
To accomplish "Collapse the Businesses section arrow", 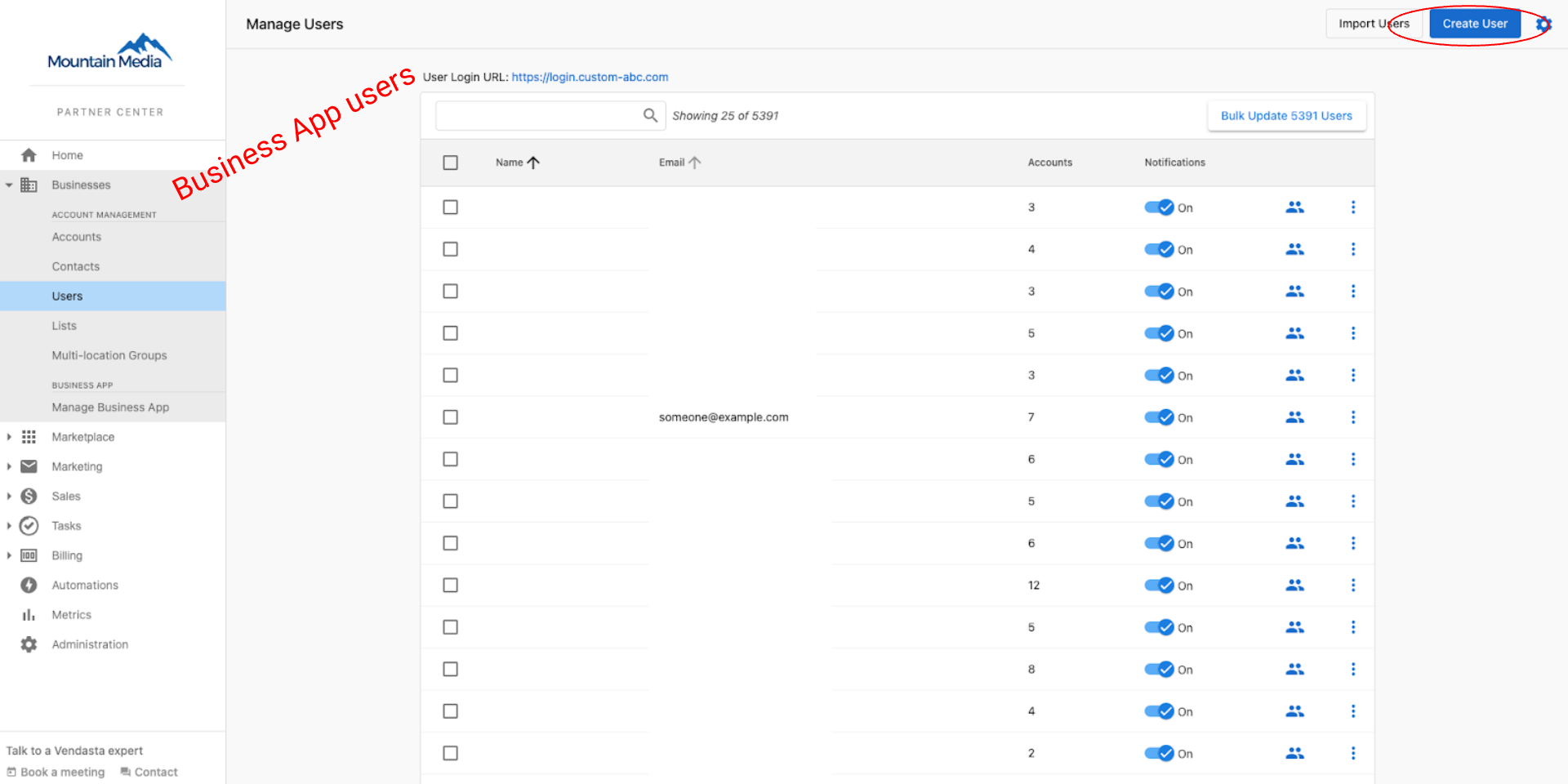I will 9,185.
